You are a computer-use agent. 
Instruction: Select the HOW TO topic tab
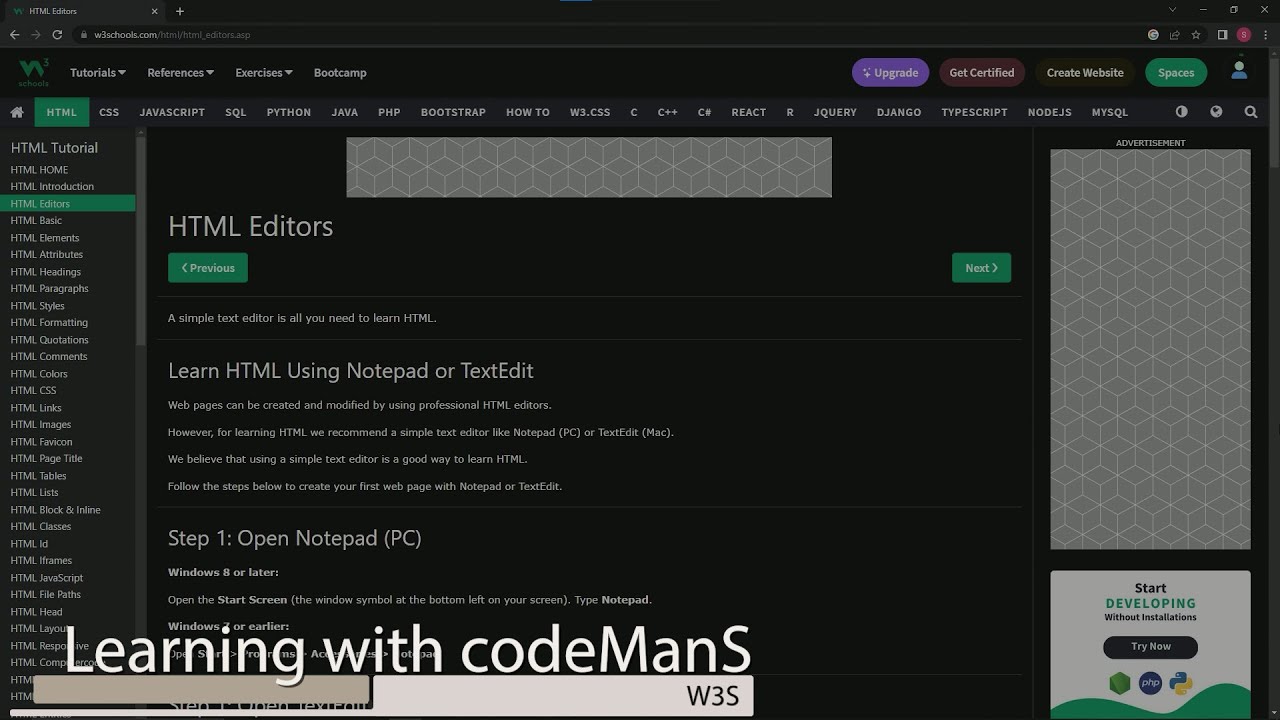tap(528, 112)
